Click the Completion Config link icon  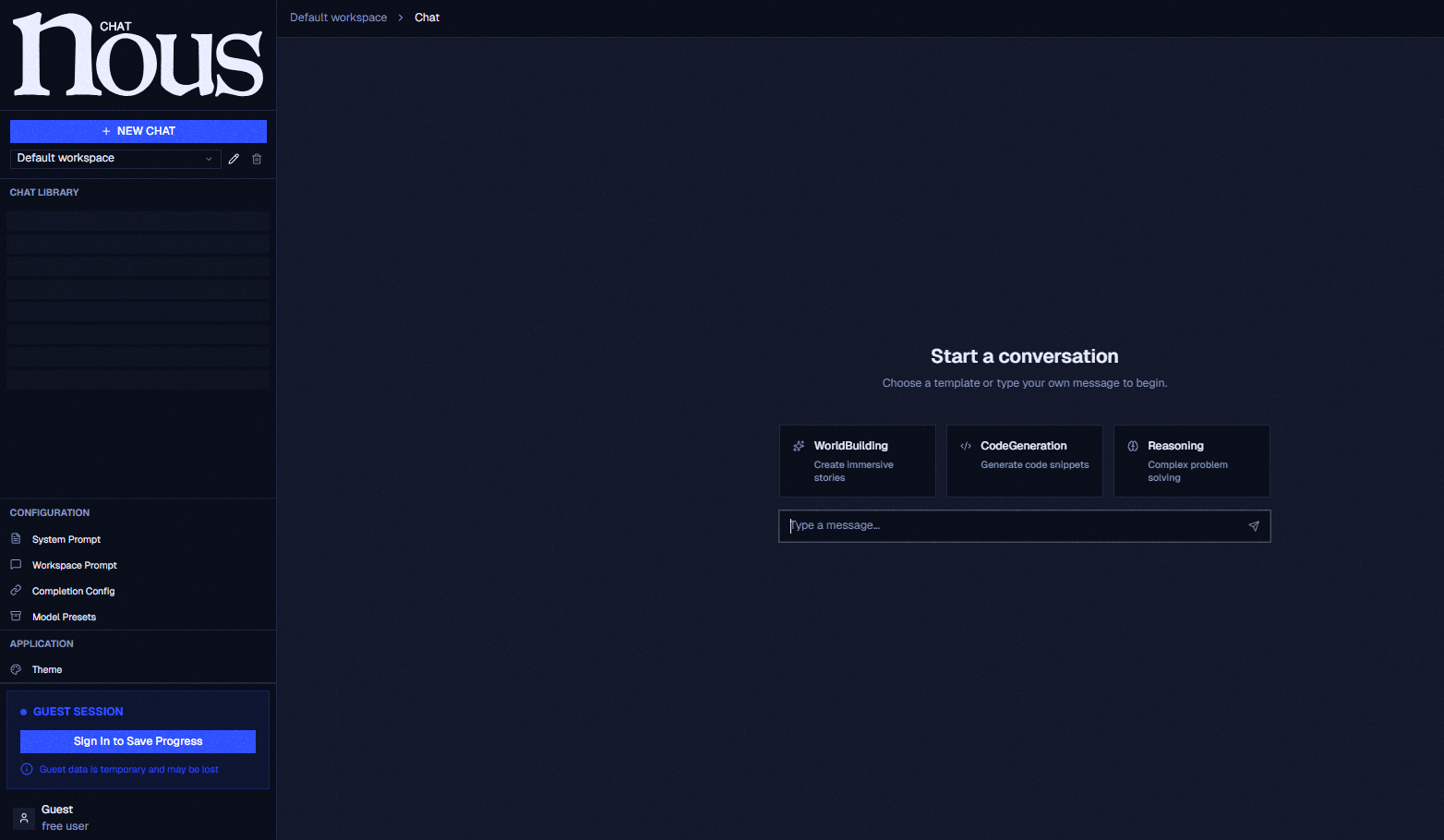[x=16, y=591]
